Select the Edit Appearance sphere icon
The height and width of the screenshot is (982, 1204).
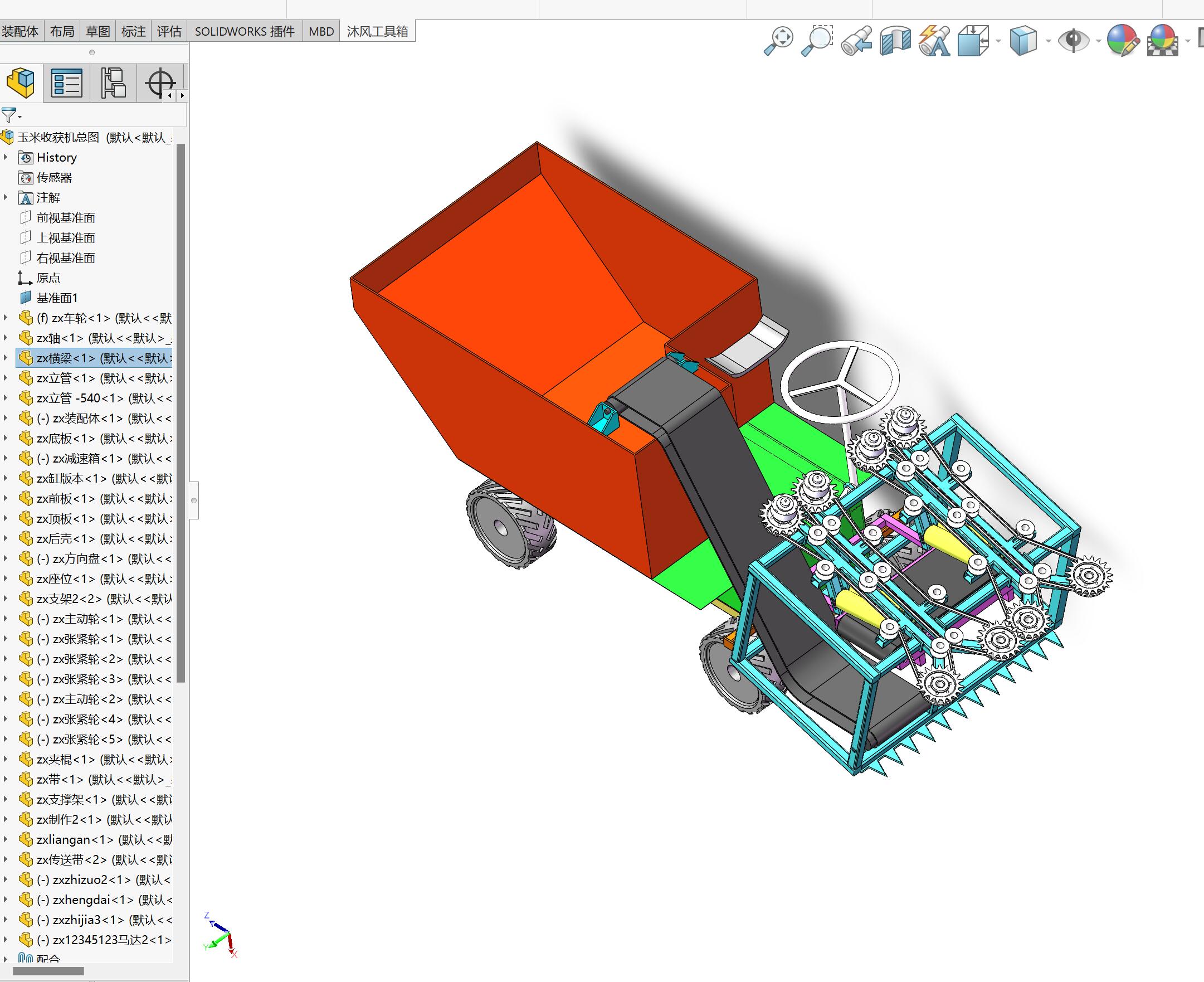(1123, 41)
